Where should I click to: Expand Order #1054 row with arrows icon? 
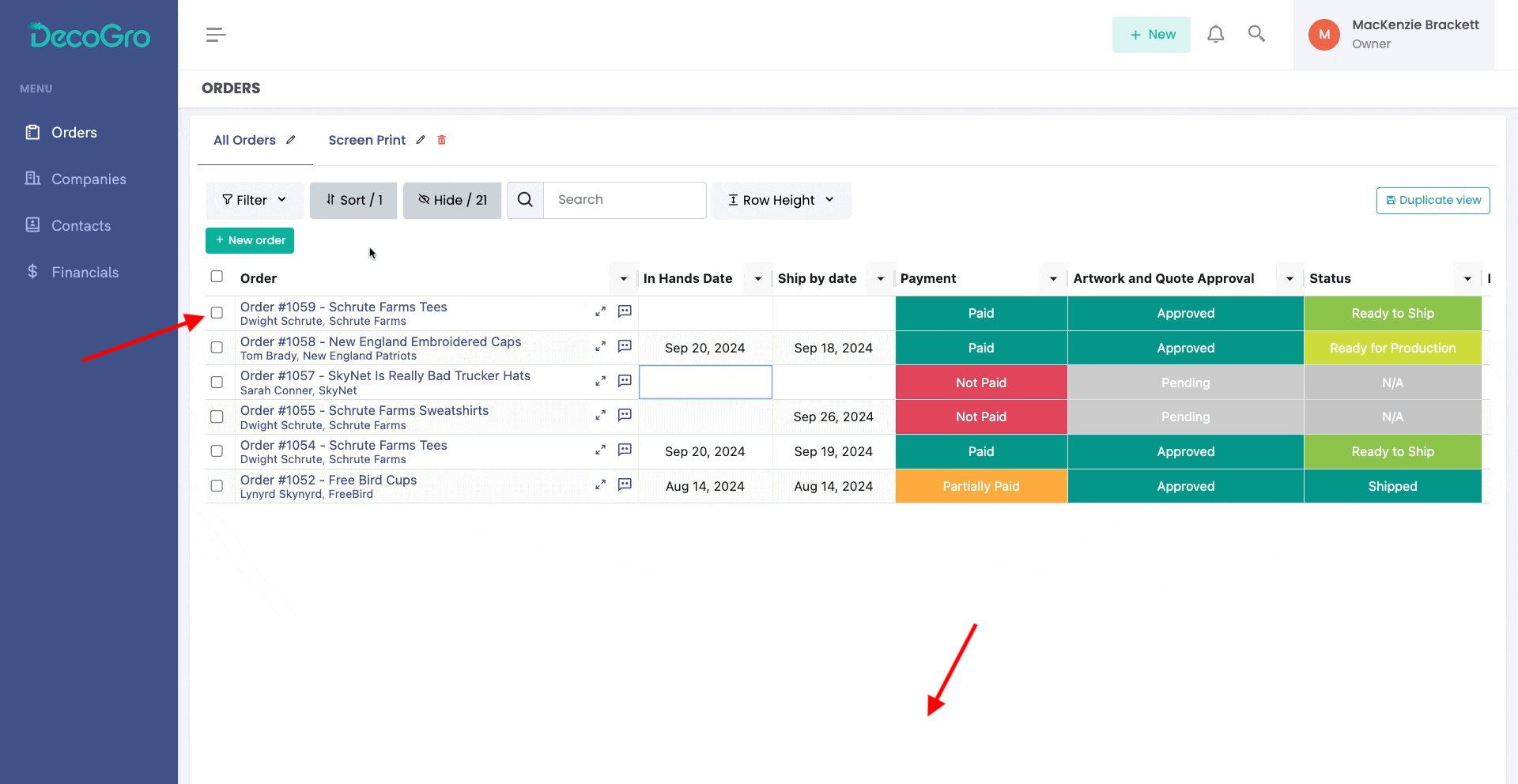(x=601, y=450)
